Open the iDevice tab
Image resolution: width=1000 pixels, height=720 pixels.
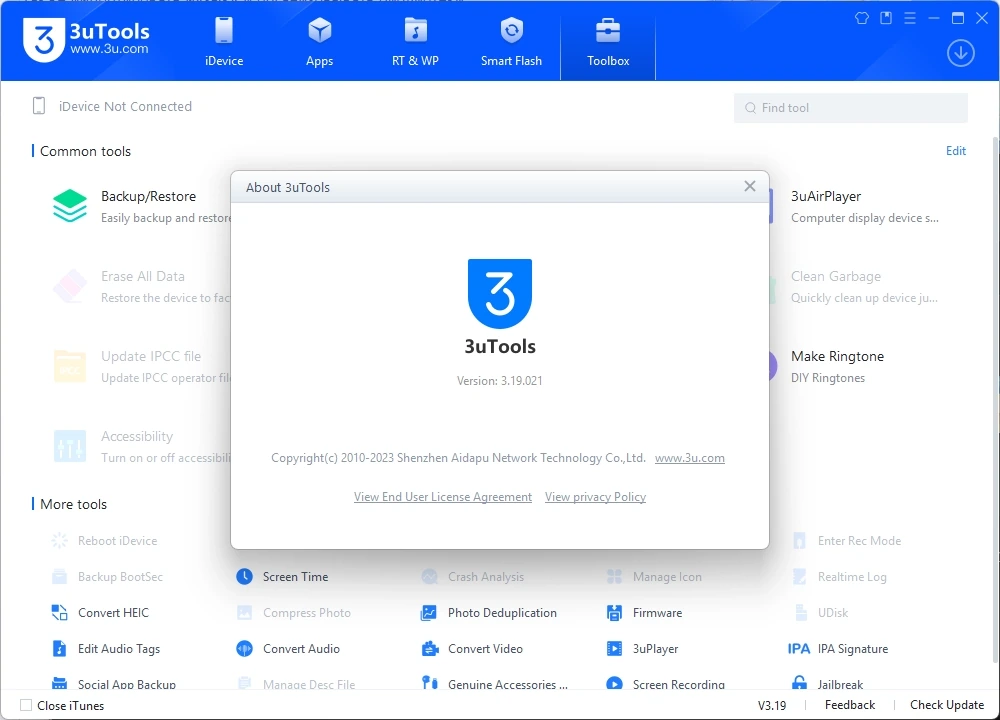[224, 42]
